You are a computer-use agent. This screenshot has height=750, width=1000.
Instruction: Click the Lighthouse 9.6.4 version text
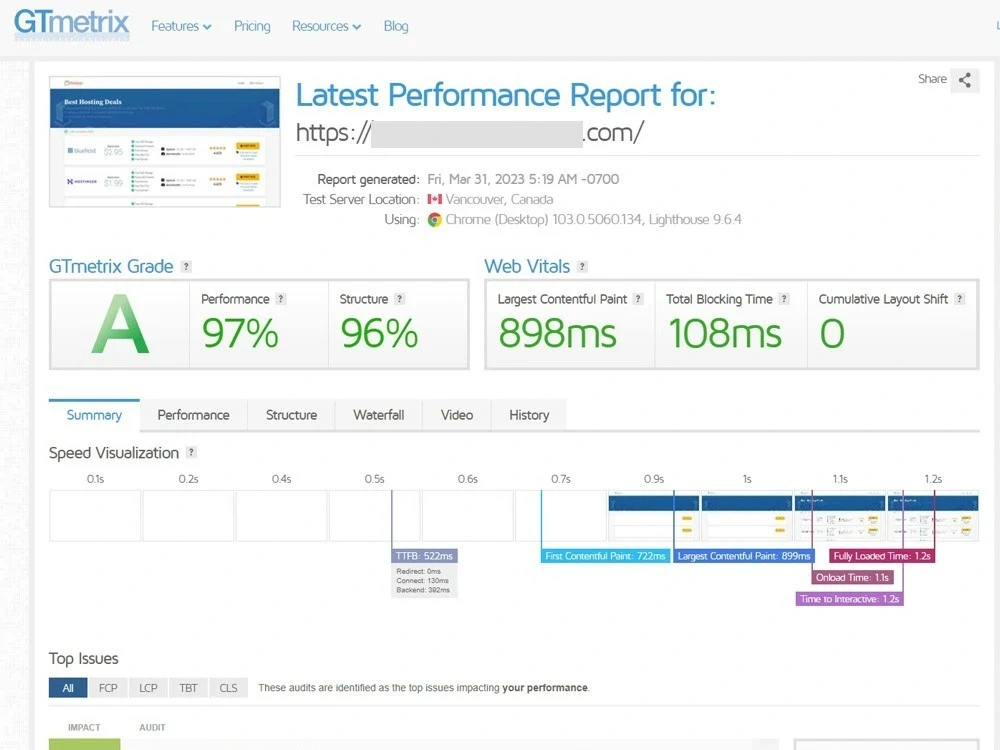click(695, 220)
